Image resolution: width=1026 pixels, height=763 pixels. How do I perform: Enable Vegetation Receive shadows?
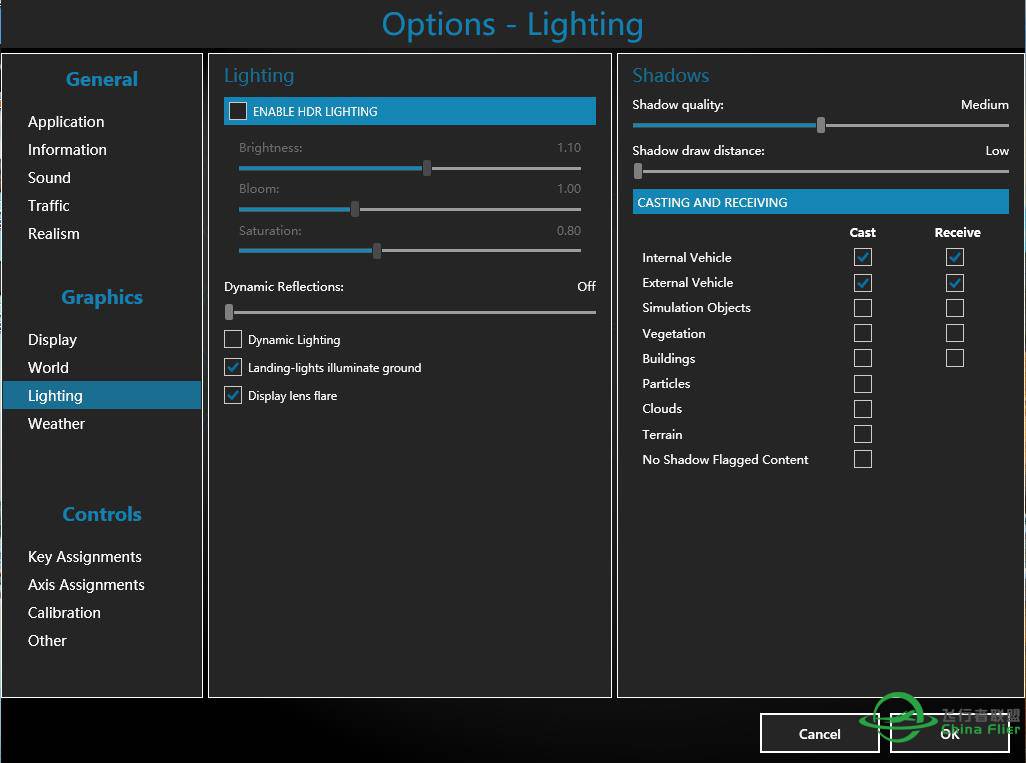pyautogui.click(x=955, y=333)
